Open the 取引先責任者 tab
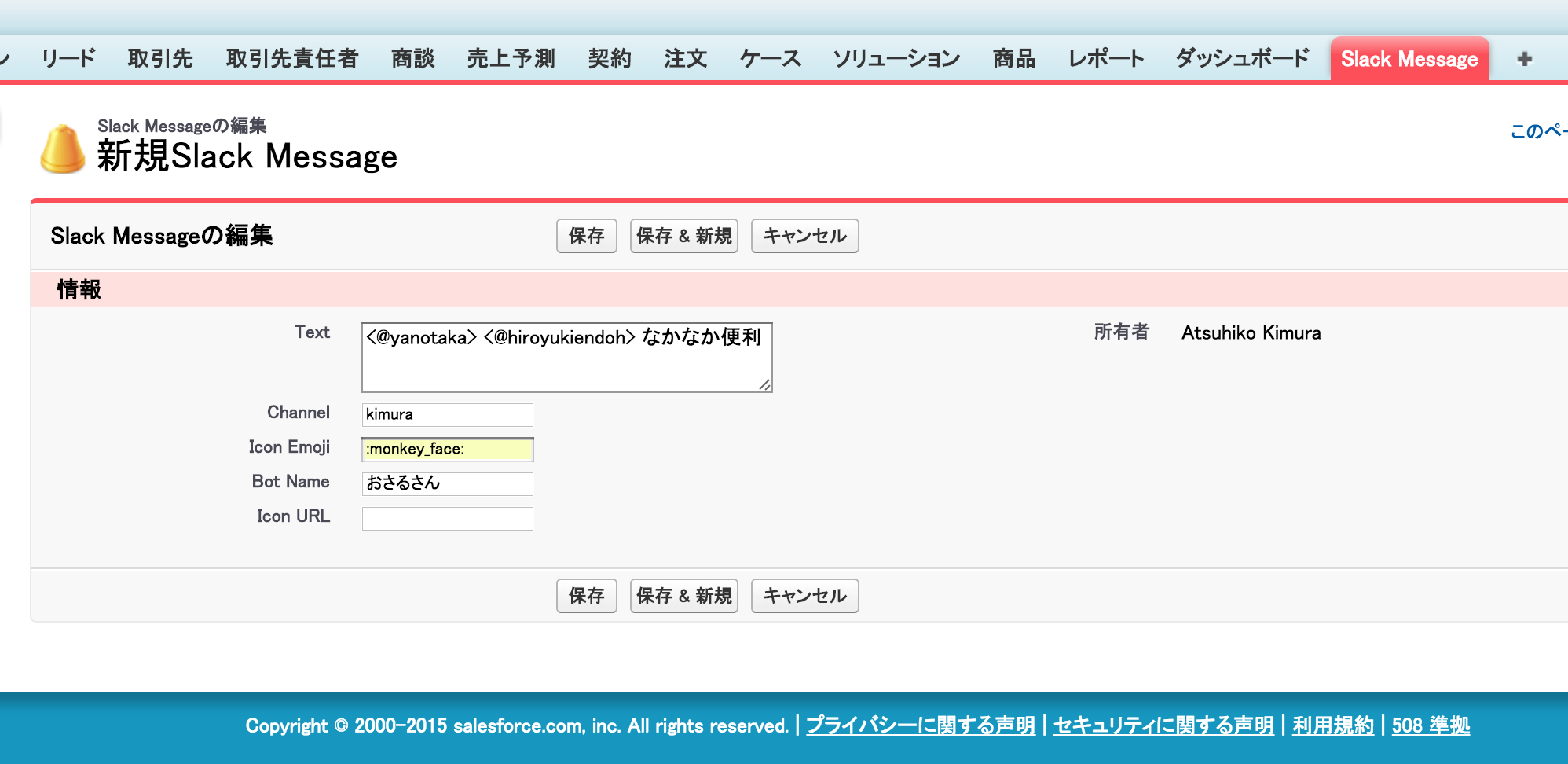The height and width of the screenshot is (764, 1568). (x=291, y=58)
